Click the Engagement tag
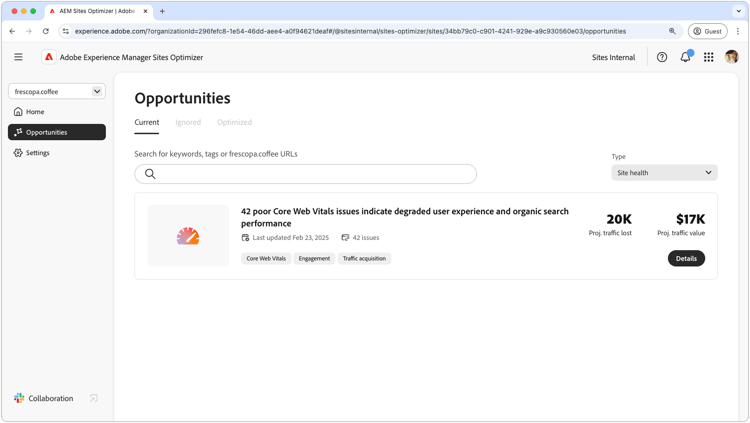 coord(314,258)
